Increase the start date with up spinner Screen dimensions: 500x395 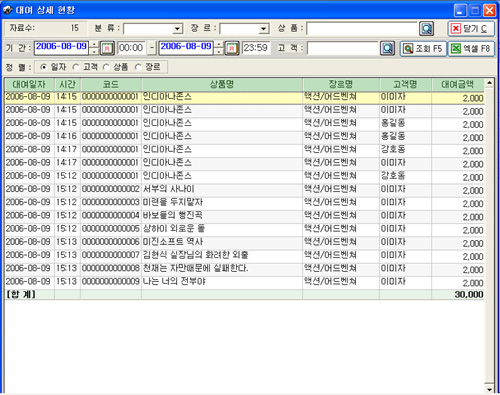point(94,45)
